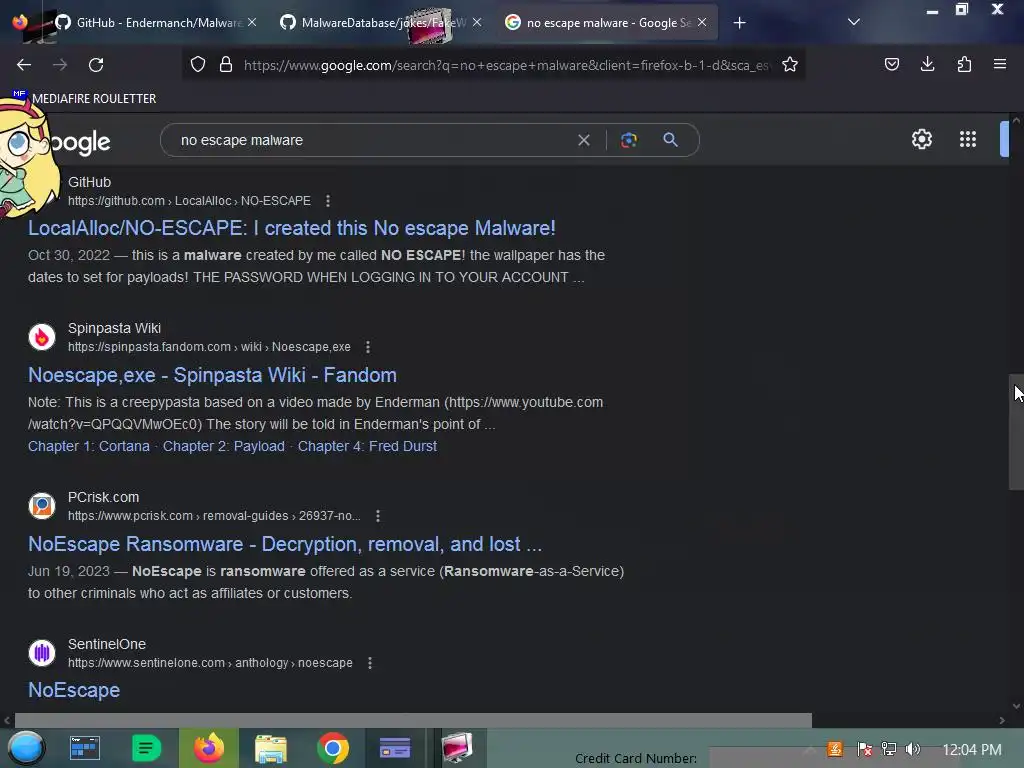Jump to Chapter 2: Payload
Image resolution: width=1024 pixels, height=768 pixels.
(x=223, y=446)
